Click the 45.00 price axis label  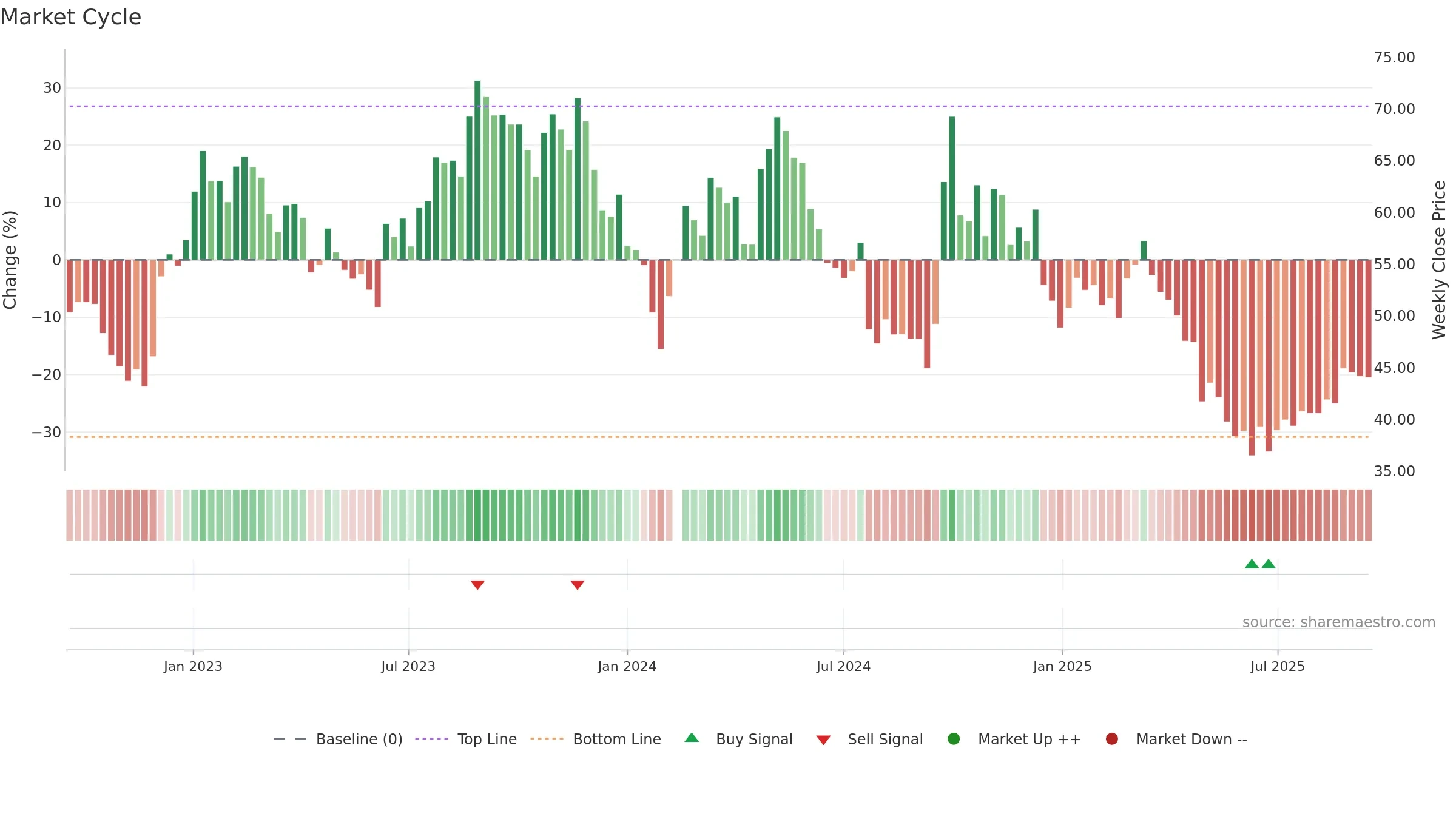1394,368
